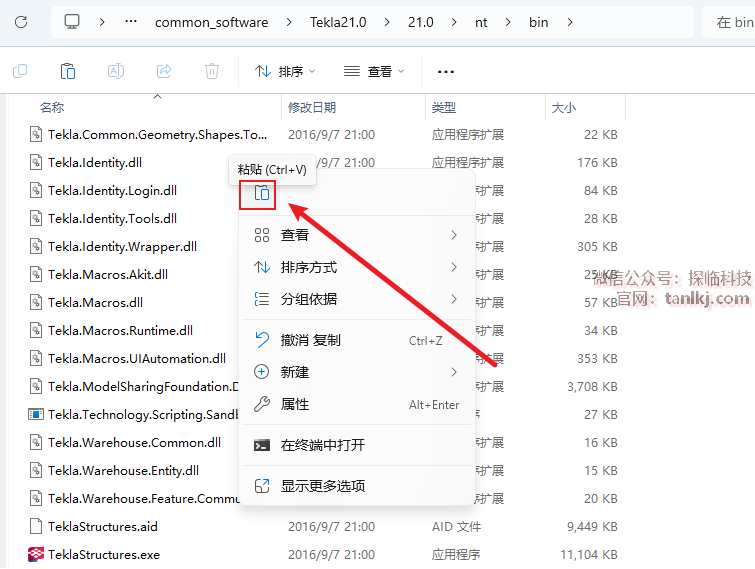
Task: Sort by 大小 column header
Action: click(564, 107)
